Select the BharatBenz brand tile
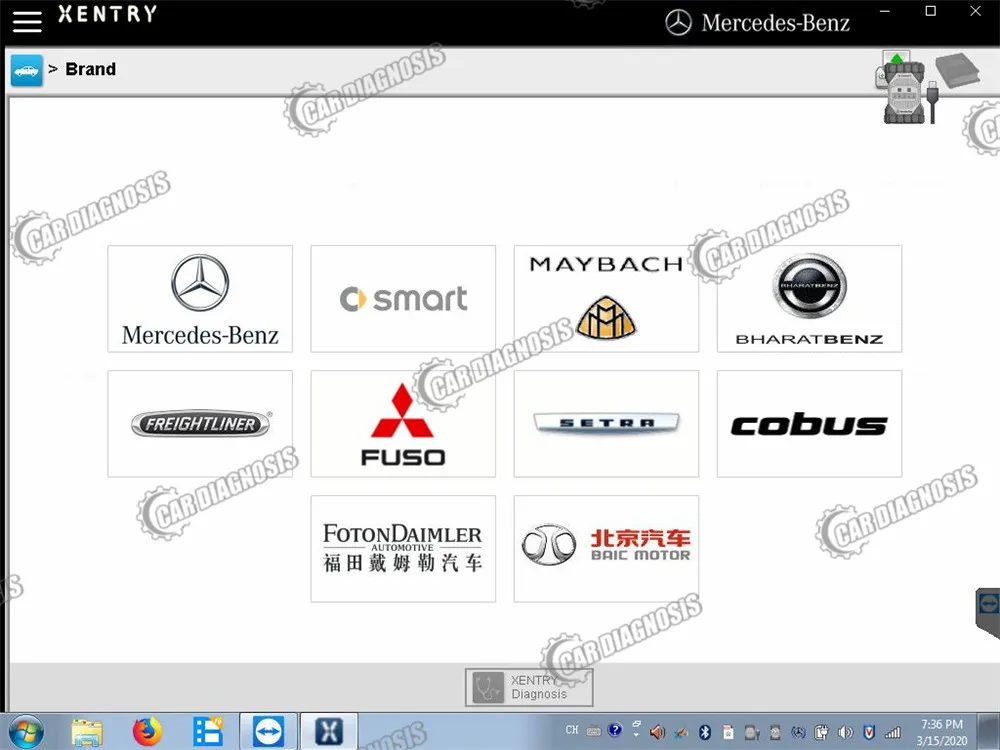 click(x=809, y=298)
